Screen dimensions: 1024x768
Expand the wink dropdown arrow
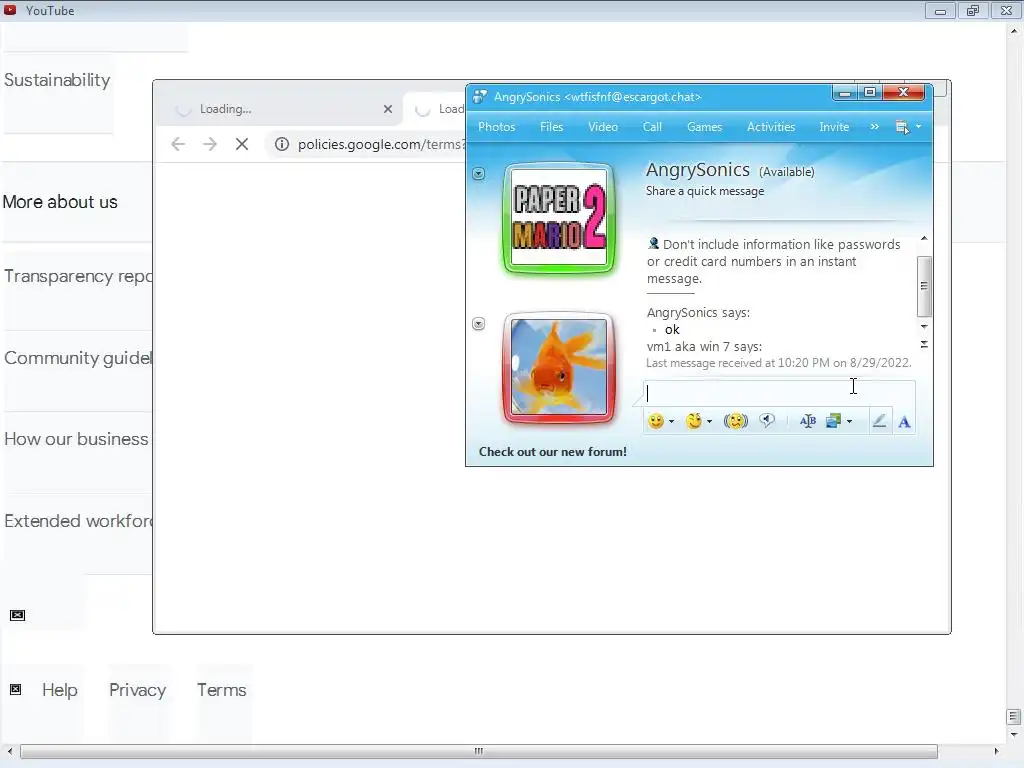(x=709, y=422)
